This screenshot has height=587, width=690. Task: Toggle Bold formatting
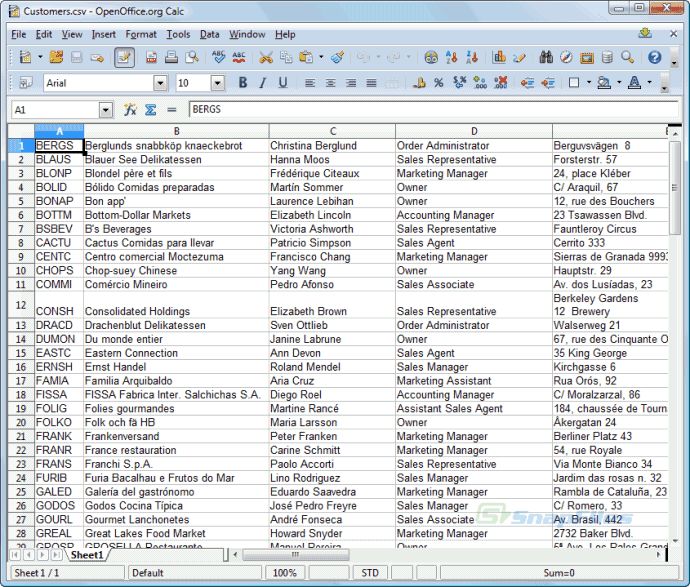point(242,83)
